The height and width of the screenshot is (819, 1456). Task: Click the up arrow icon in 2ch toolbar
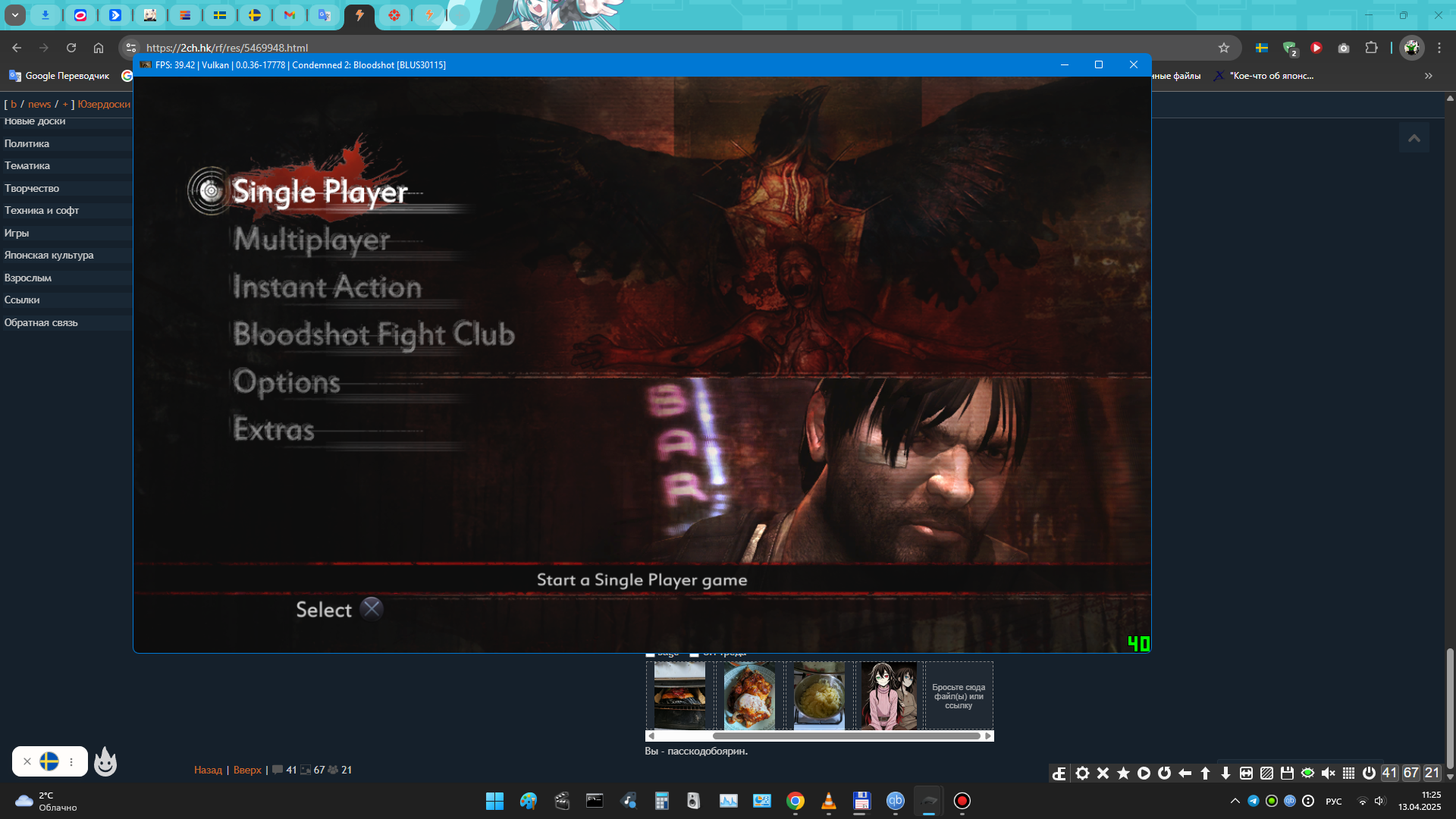(x=1205, y=773)
